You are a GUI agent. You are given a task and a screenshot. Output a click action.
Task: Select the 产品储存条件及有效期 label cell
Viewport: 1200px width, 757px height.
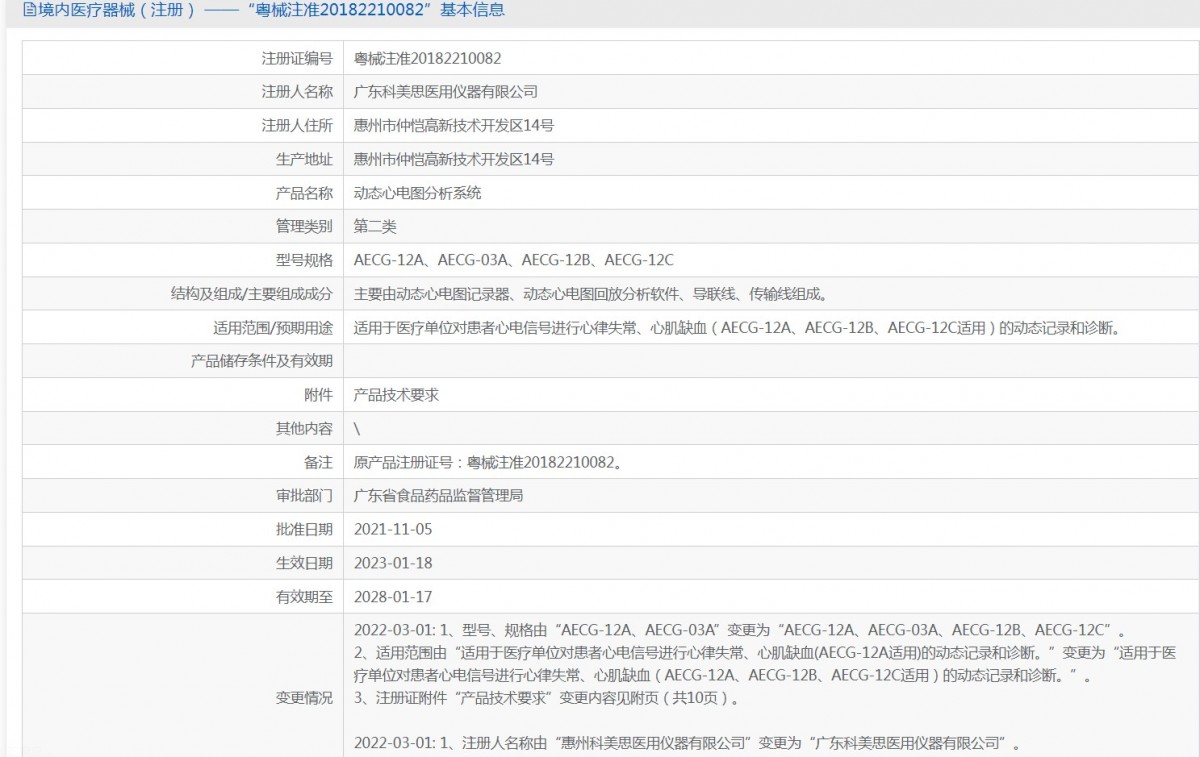(x=182, y=361)
